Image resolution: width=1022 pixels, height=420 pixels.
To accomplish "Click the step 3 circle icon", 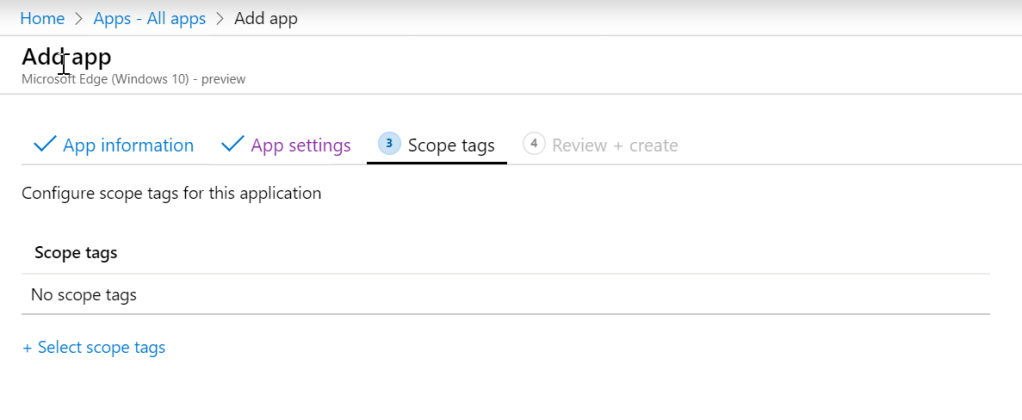I will (388, 144).
